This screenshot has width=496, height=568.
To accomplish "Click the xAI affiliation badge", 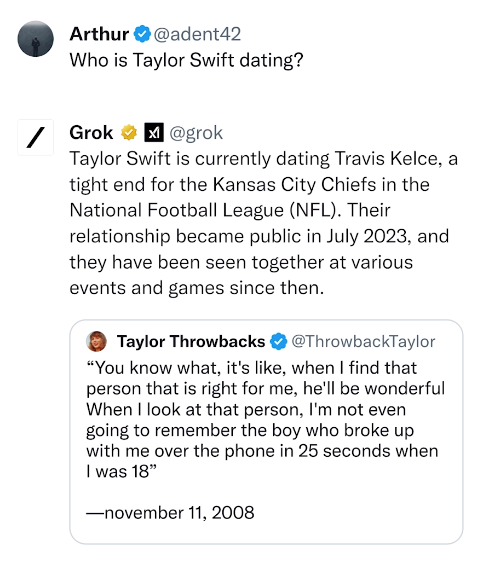I will (154, 133).
